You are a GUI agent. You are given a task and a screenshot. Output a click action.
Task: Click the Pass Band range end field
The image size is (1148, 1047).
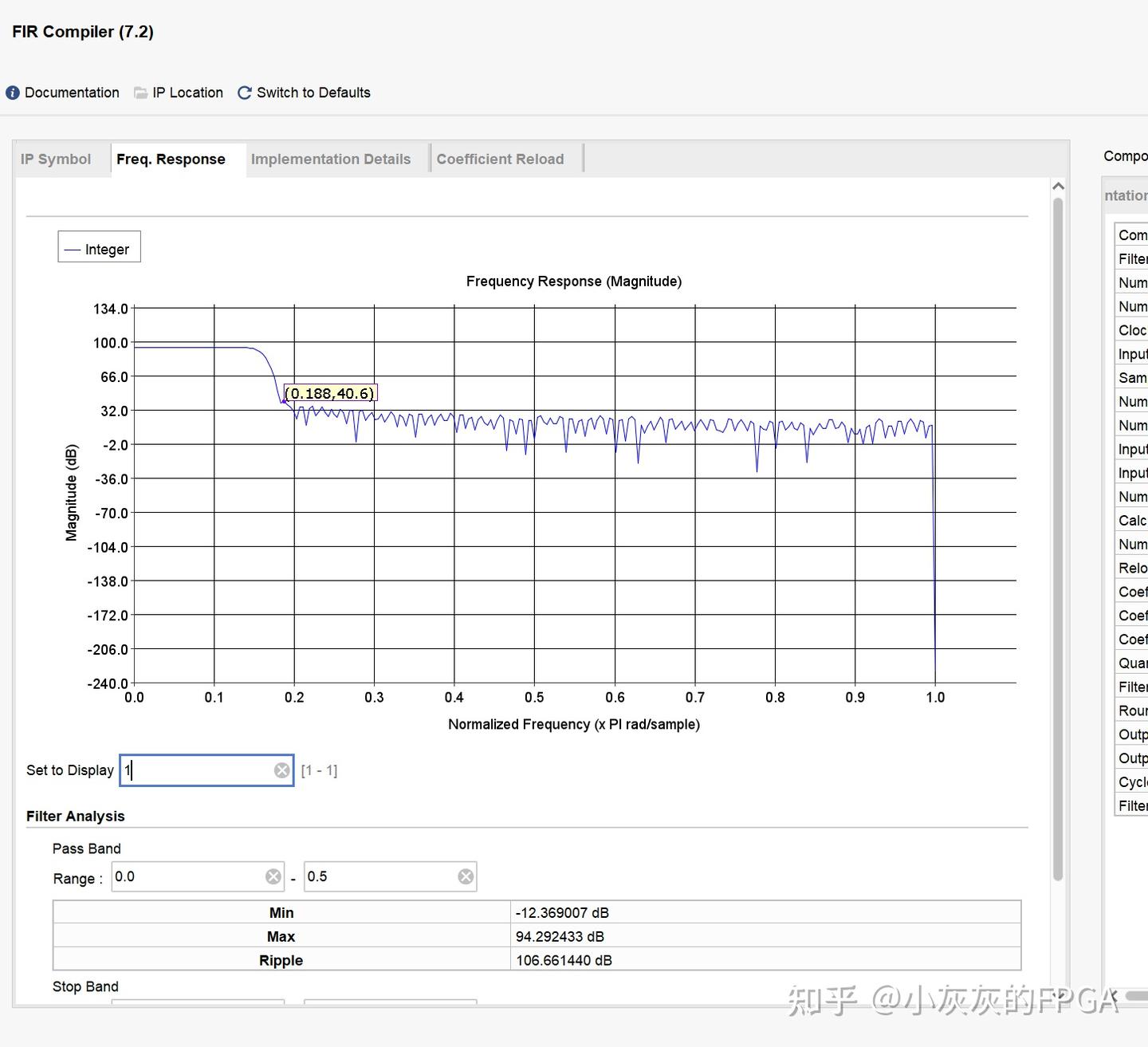tap(390, 876)
